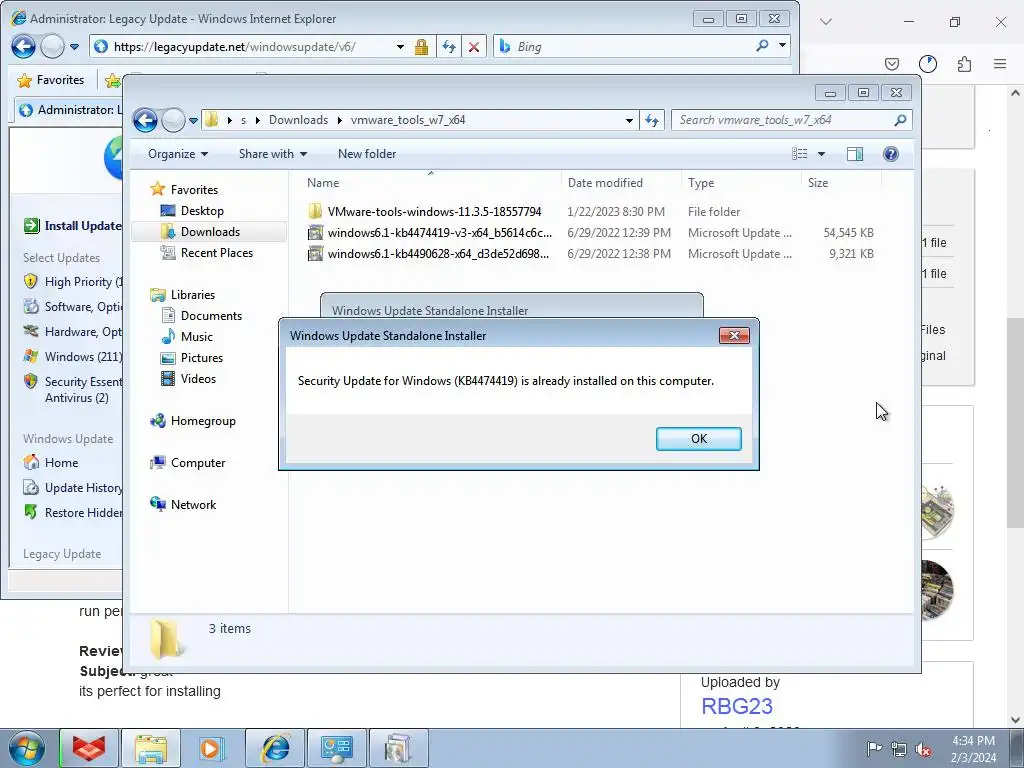This screenshot has width=1024, height=768.
Task: Open Explorer Help button
Action: (890, 153)
